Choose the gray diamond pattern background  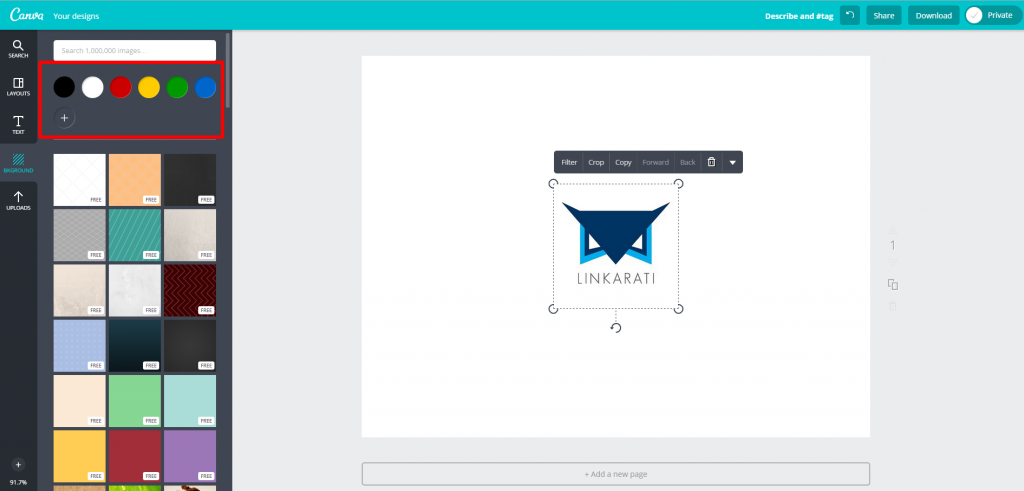(80, 235)
